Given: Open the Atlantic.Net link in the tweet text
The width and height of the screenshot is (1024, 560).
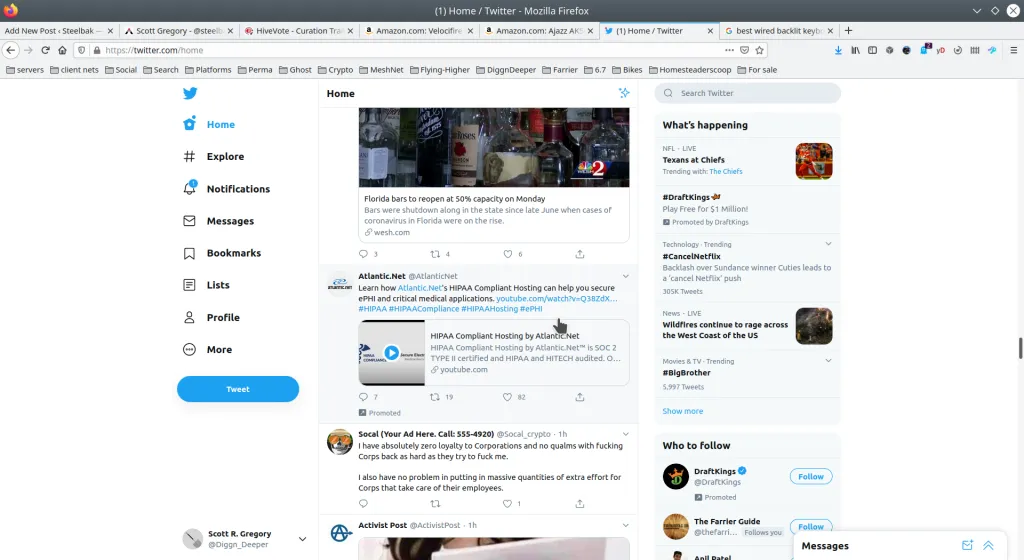Looking at the screenshot, I should click(420, 288).
